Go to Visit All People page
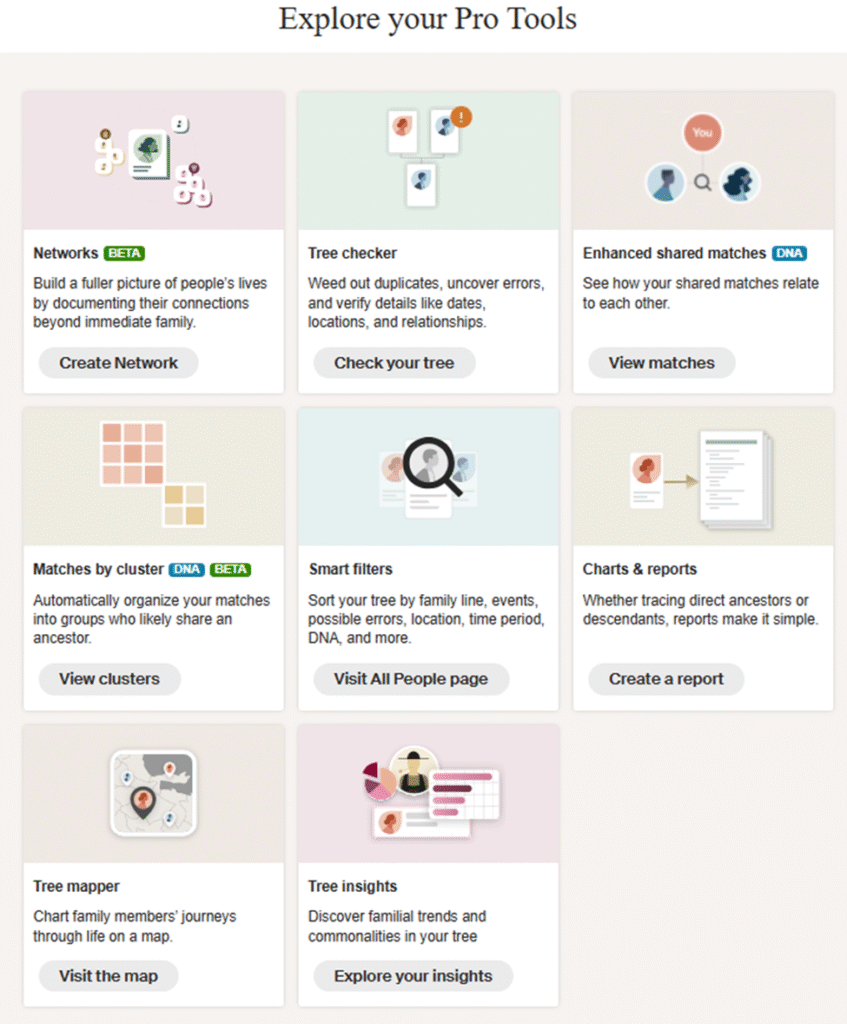 click(x=411, y=679)
